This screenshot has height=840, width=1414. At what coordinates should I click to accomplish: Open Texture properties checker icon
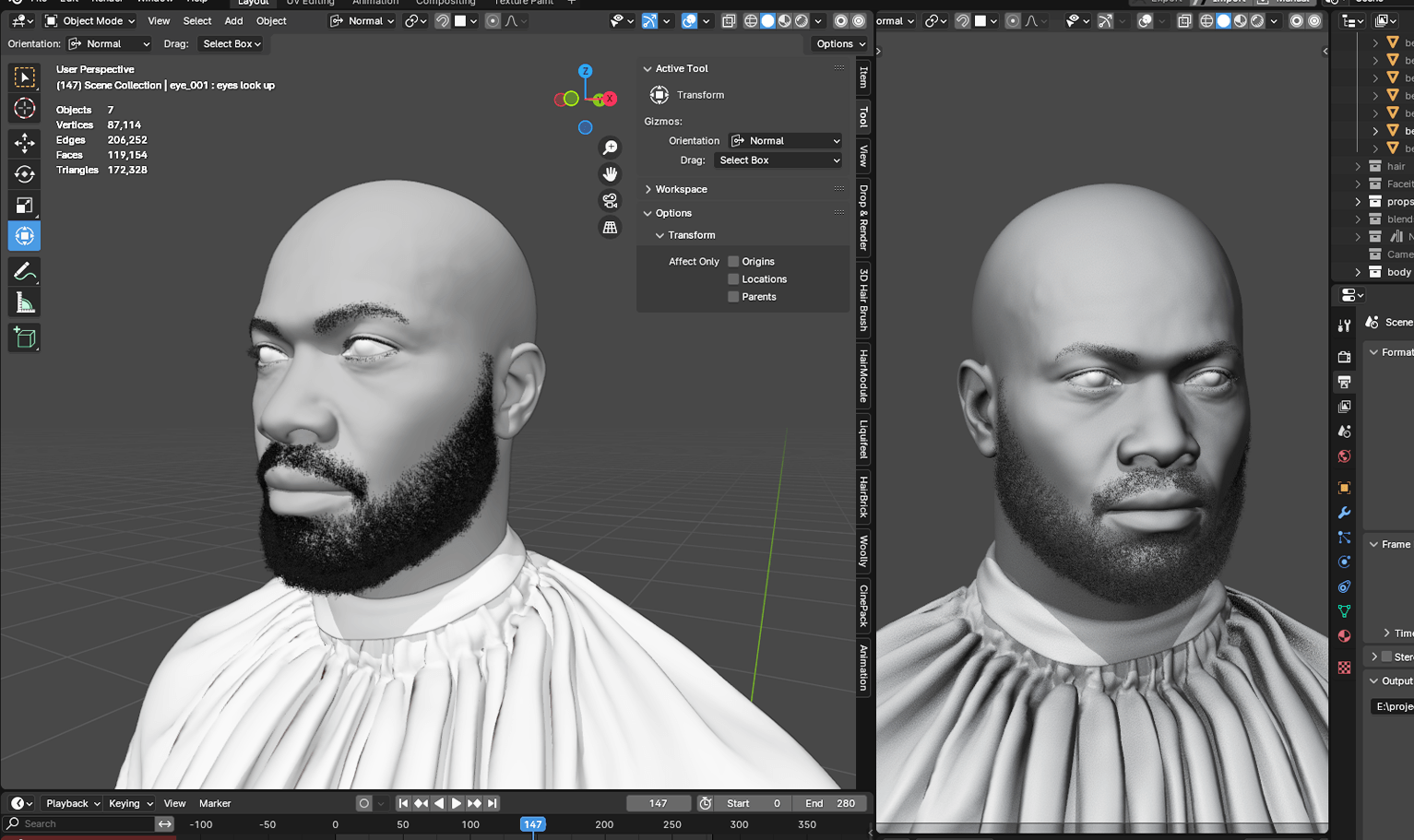1344,667
